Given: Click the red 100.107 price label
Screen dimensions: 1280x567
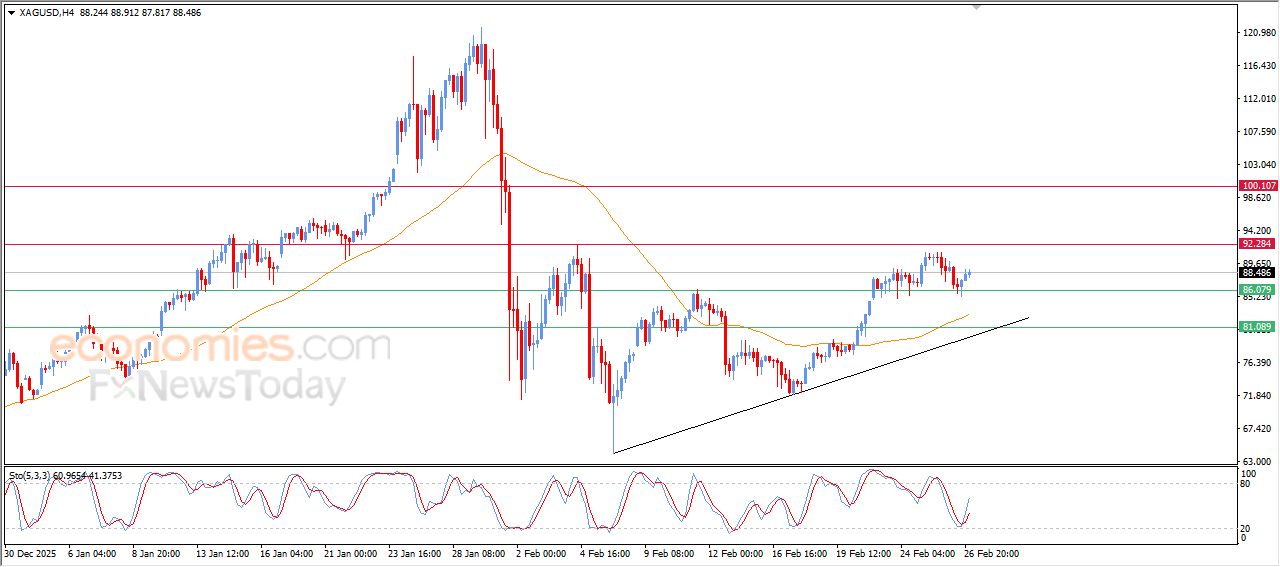Looking at the screenshot, I should click(x=1257, y=186).
